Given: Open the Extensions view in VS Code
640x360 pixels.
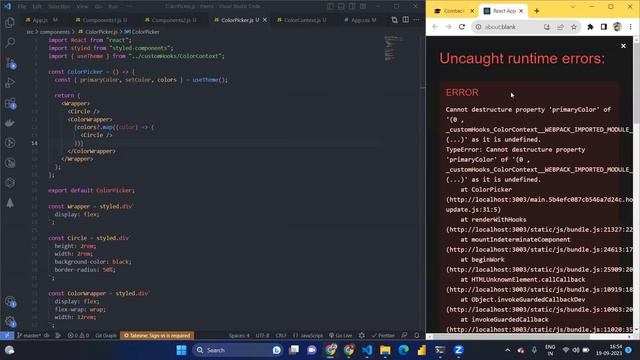Looking at the screenshot, I should (x=10, y=103).
